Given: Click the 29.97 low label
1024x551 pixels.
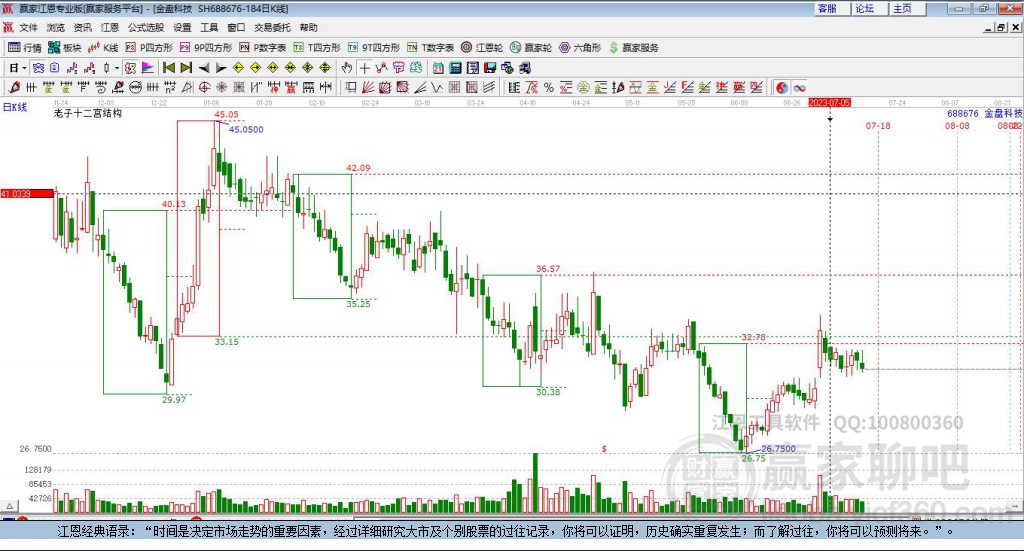Looking at the screenshot, I should 174,400.
